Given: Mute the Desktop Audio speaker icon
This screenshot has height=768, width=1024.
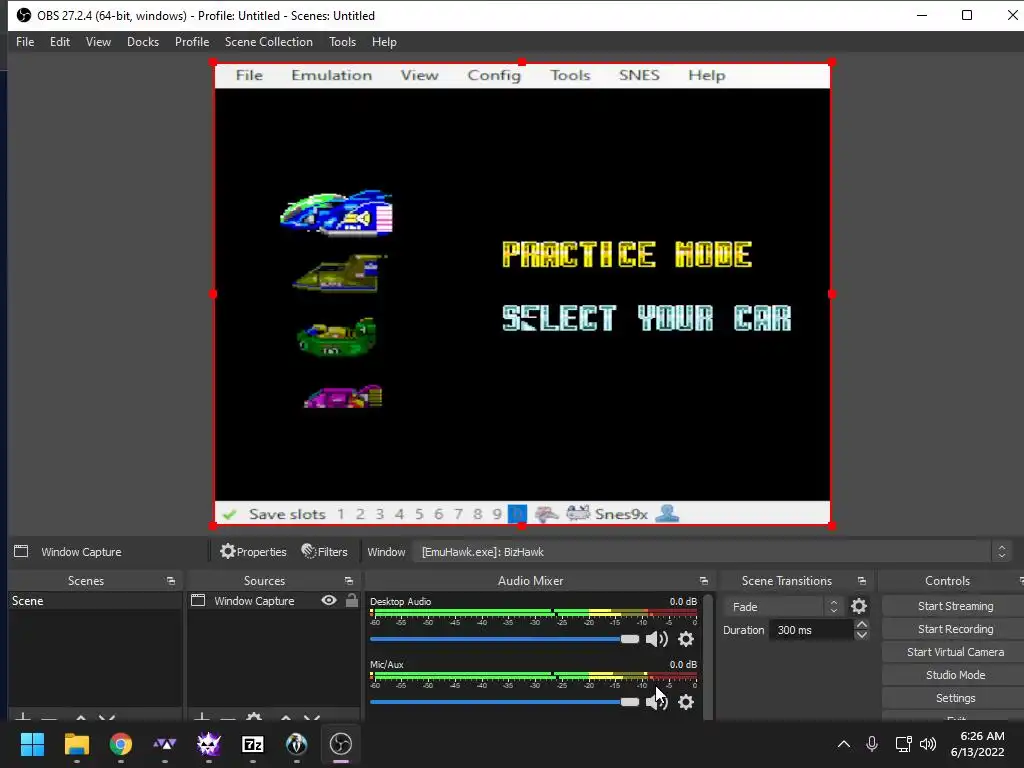Looking at the screenshot, I should [656, 639].
